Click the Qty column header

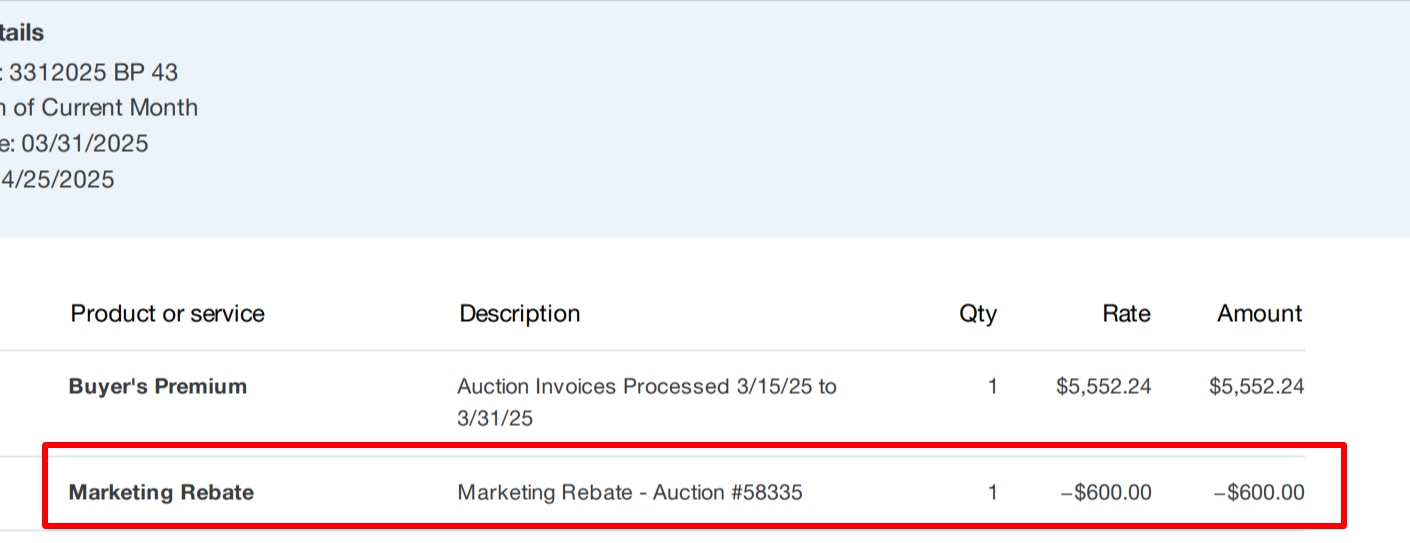(x=977, y=314)
